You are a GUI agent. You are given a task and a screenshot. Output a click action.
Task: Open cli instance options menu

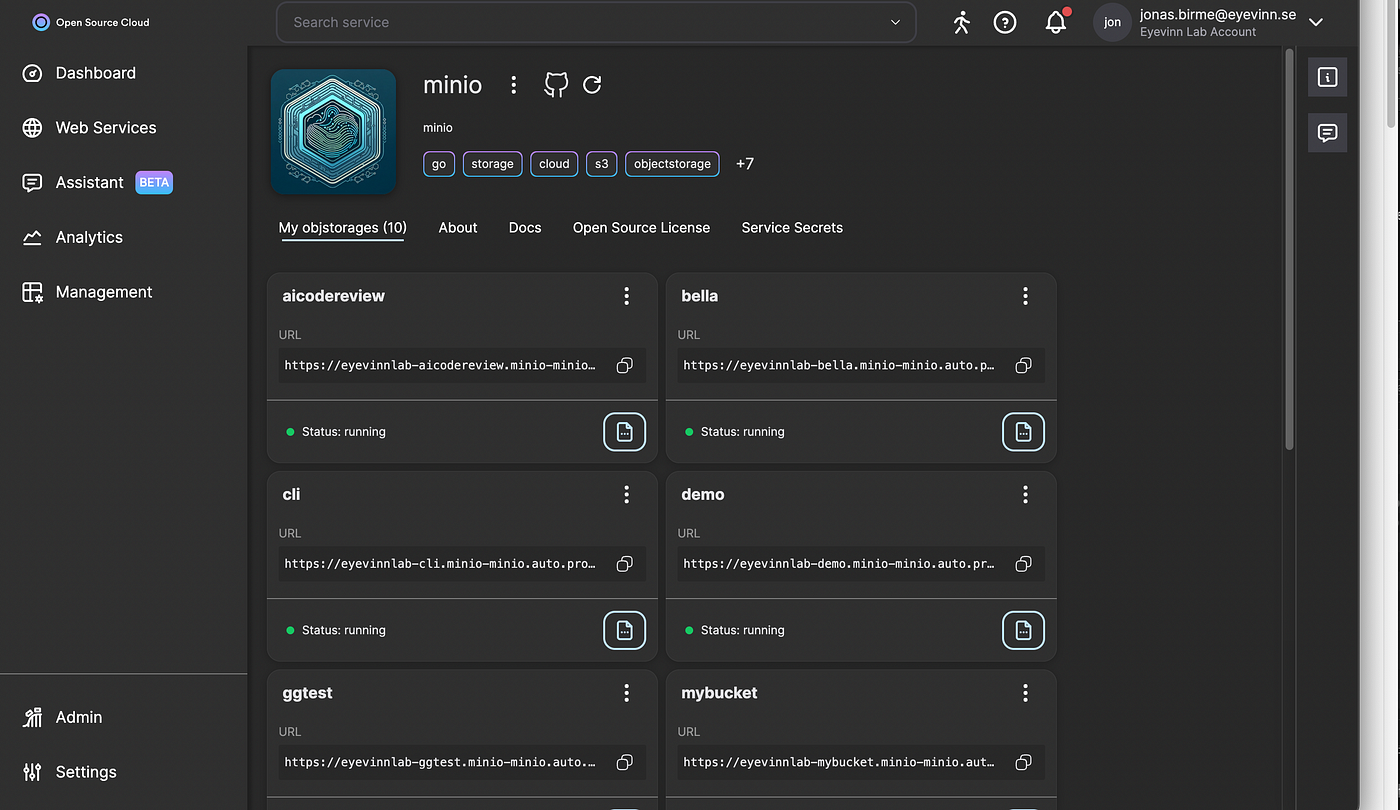[x=626, y=494]
